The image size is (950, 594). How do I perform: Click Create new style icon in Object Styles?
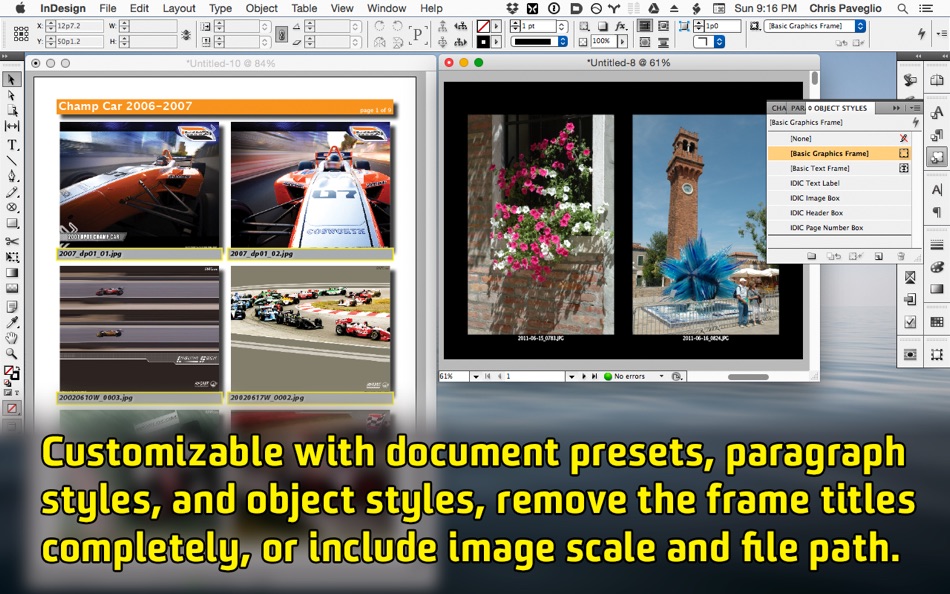tap(879, 256)
